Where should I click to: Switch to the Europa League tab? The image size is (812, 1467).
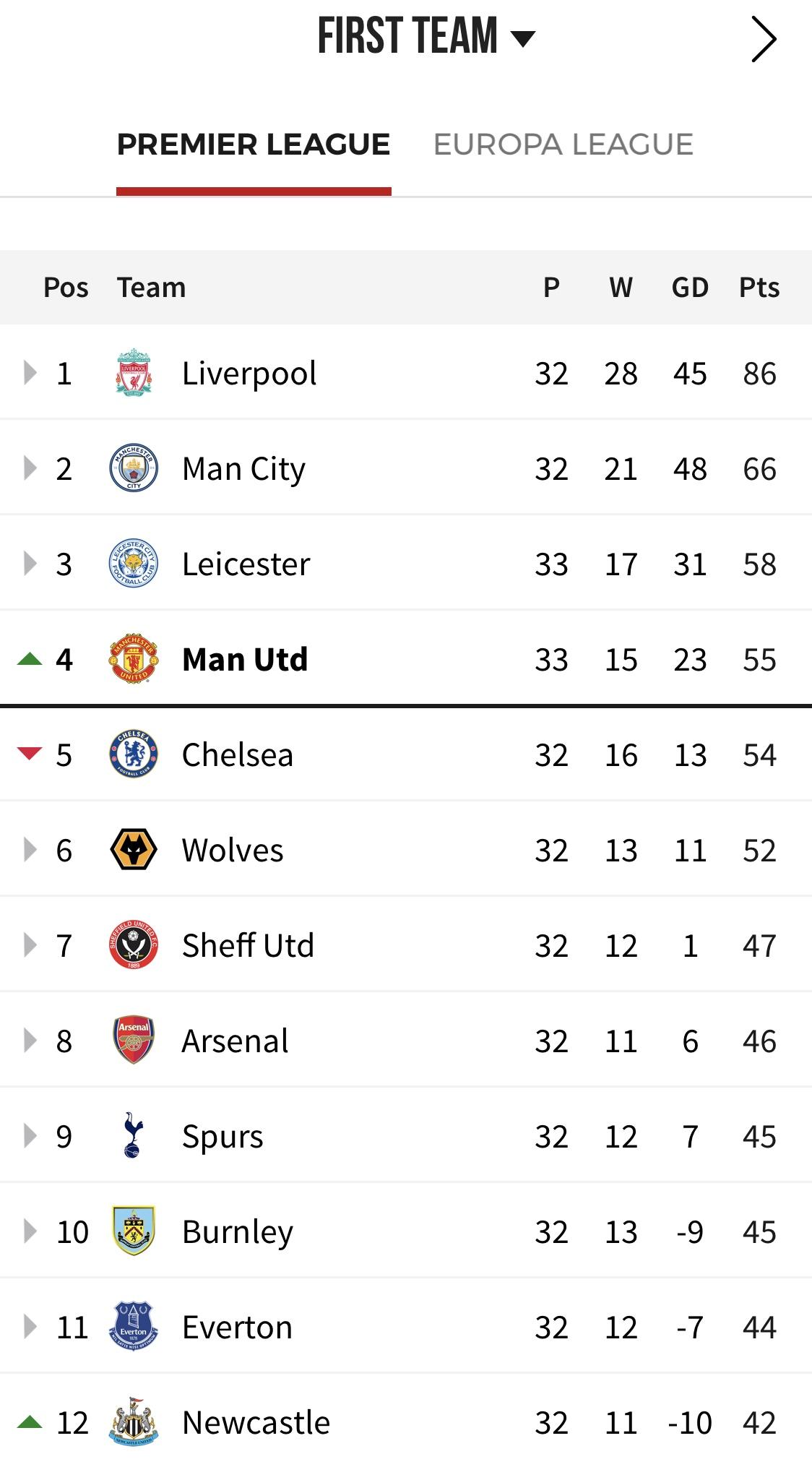click(x=563, y=145)
